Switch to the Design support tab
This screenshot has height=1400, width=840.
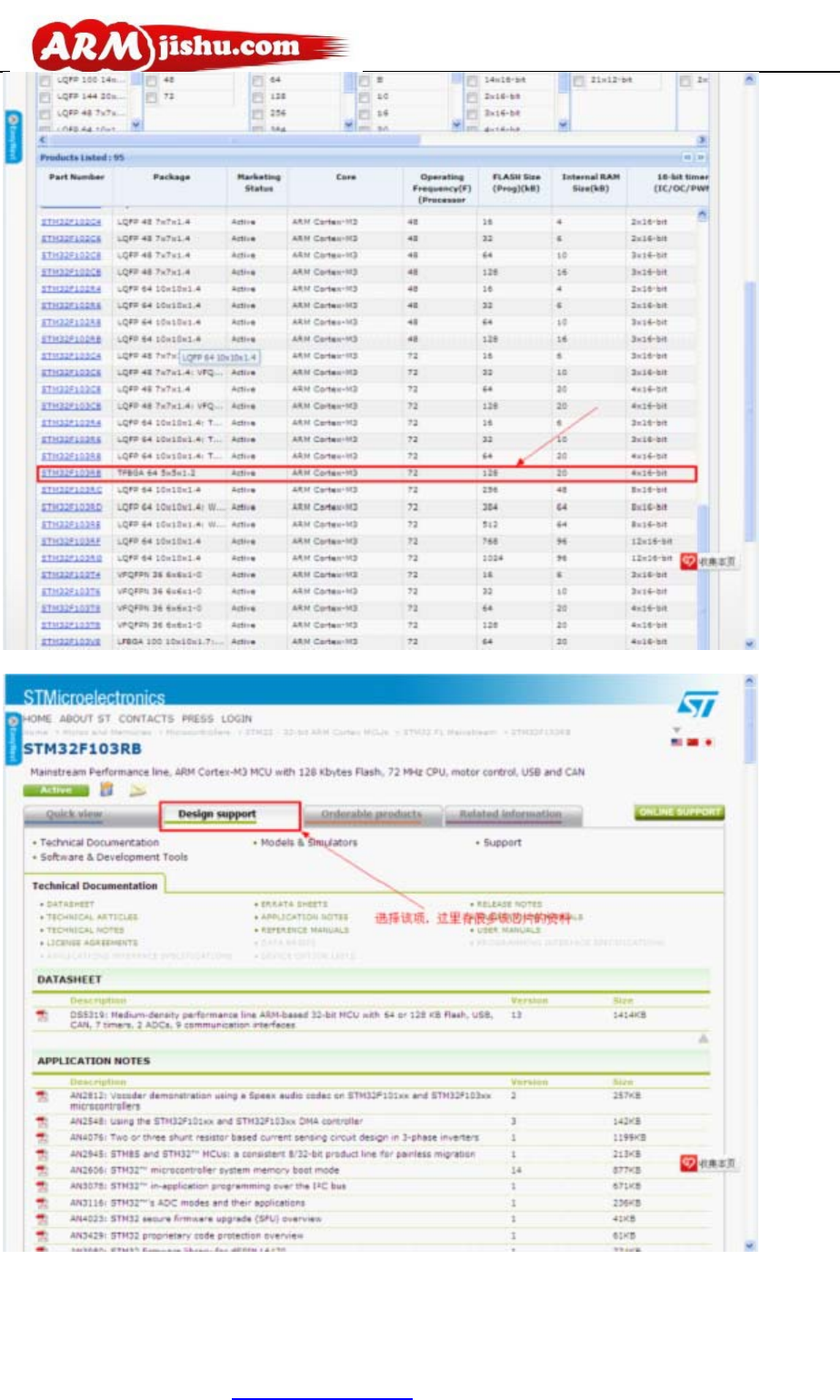point(217,815)
